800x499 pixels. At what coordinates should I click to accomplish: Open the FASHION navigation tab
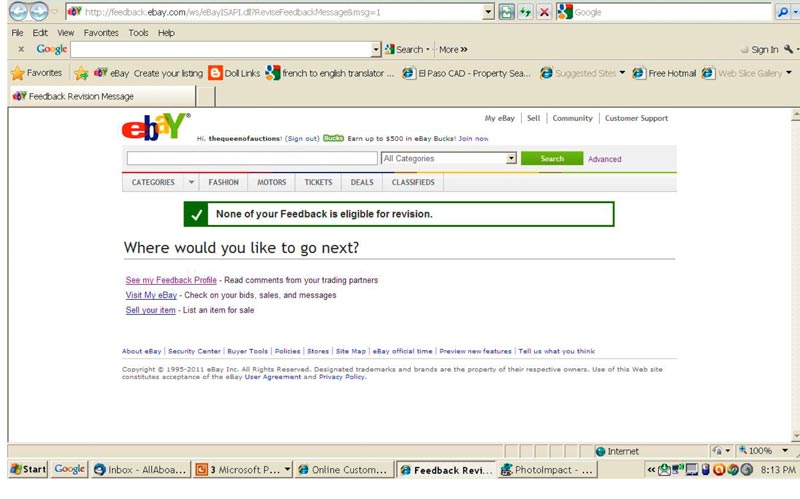pos(223,182)
